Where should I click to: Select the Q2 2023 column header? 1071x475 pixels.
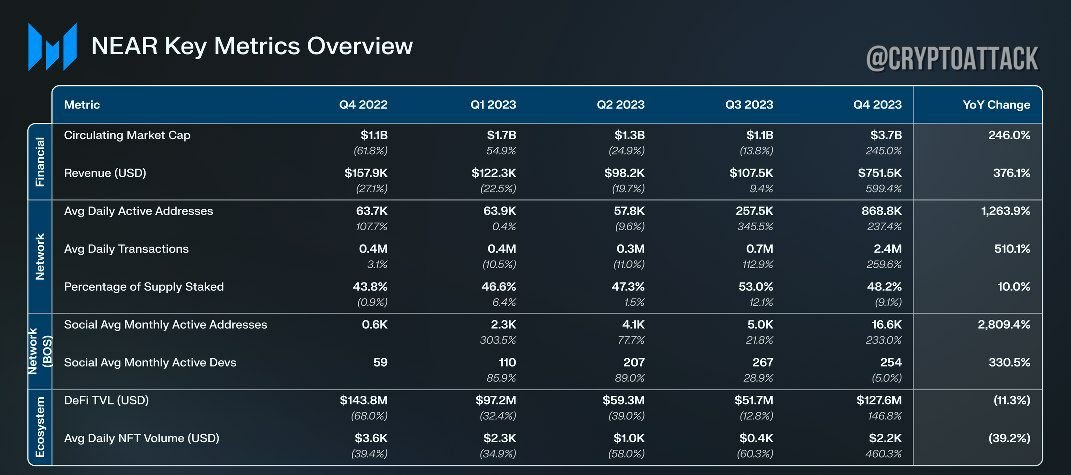click(621, 105)
